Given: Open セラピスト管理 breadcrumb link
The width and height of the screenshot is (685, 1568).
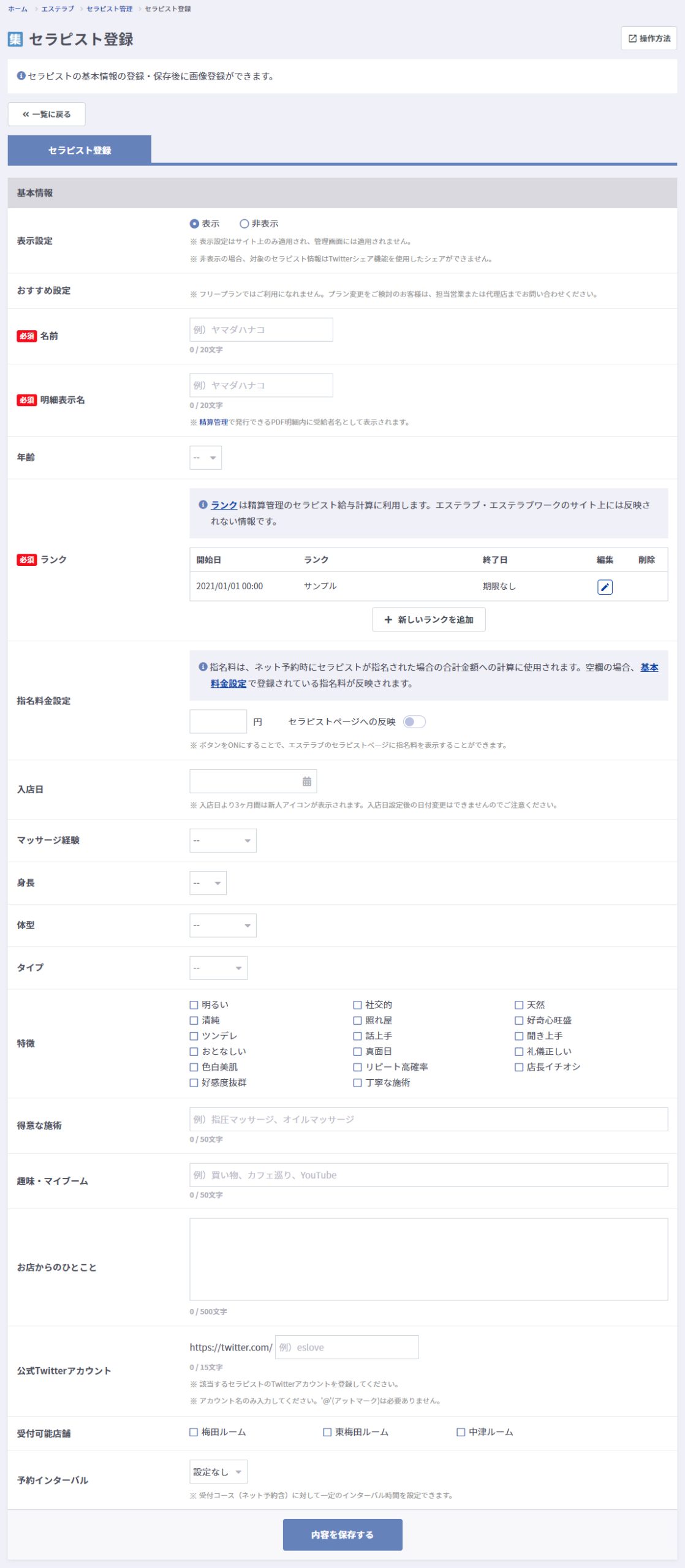Looking at the screenshot, I should pos(109,9).
